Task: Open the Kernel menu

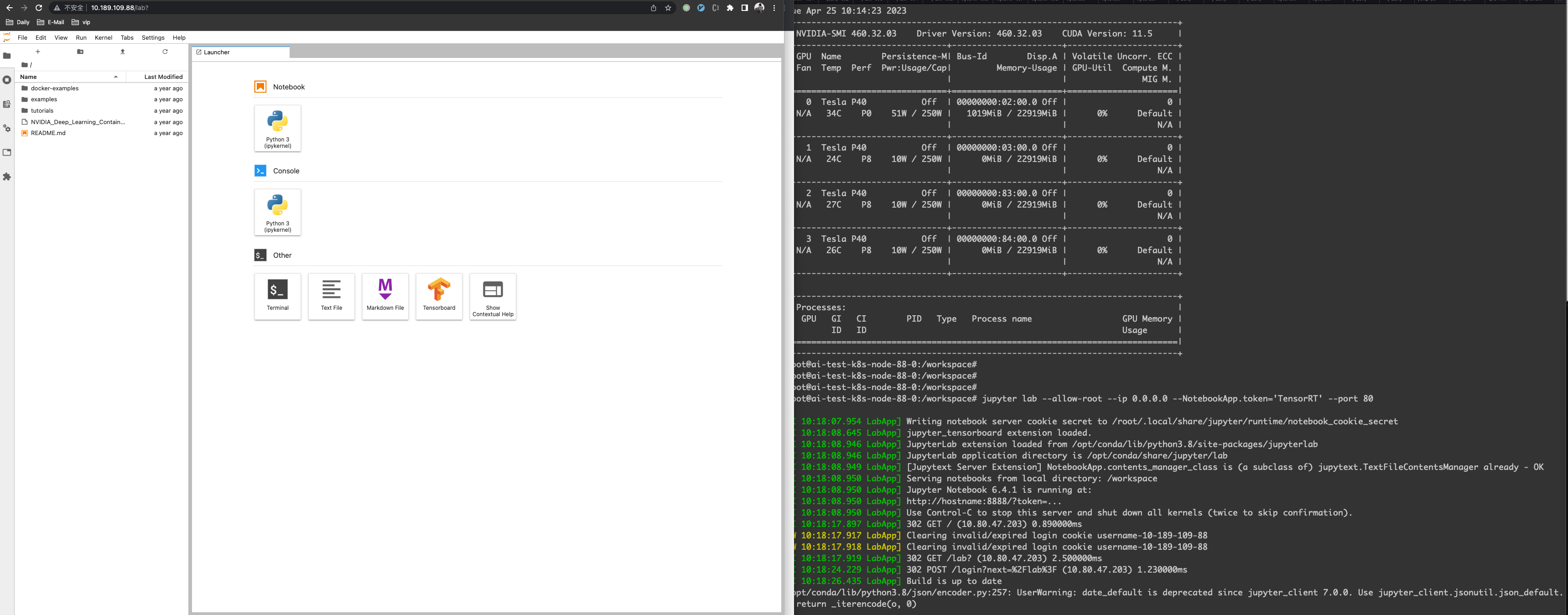Action: click(x=104, y=38)
